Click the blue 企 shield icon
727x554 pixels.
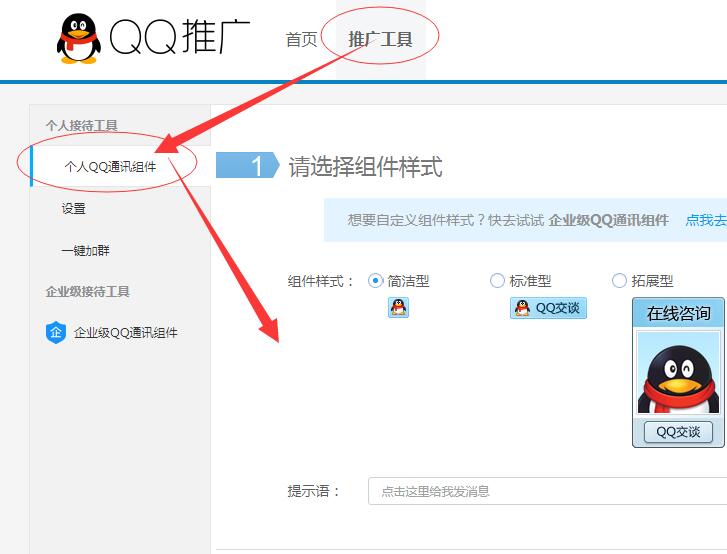pos(56,332)
